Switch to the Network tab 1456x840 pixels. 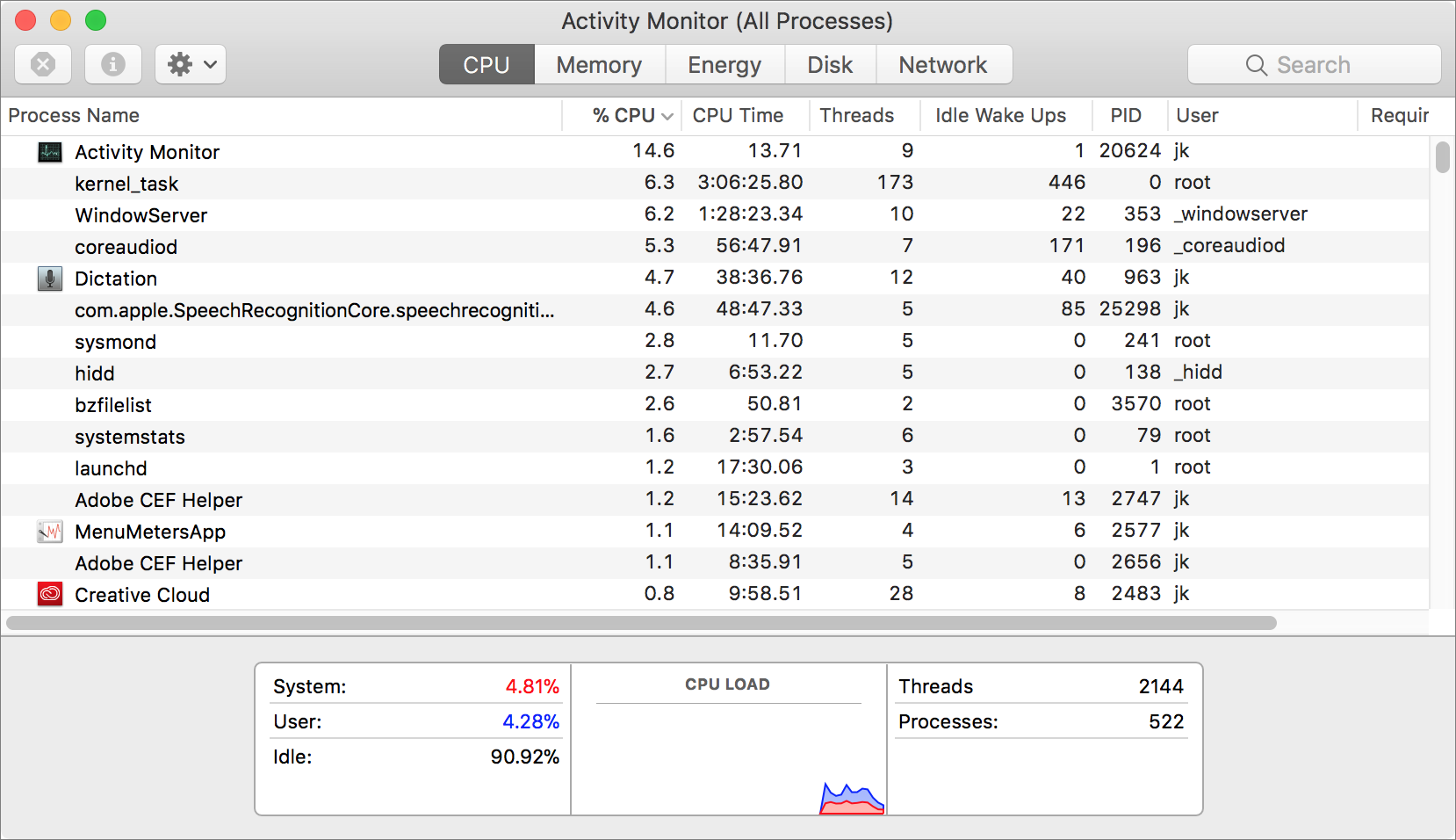coord(944,64)
